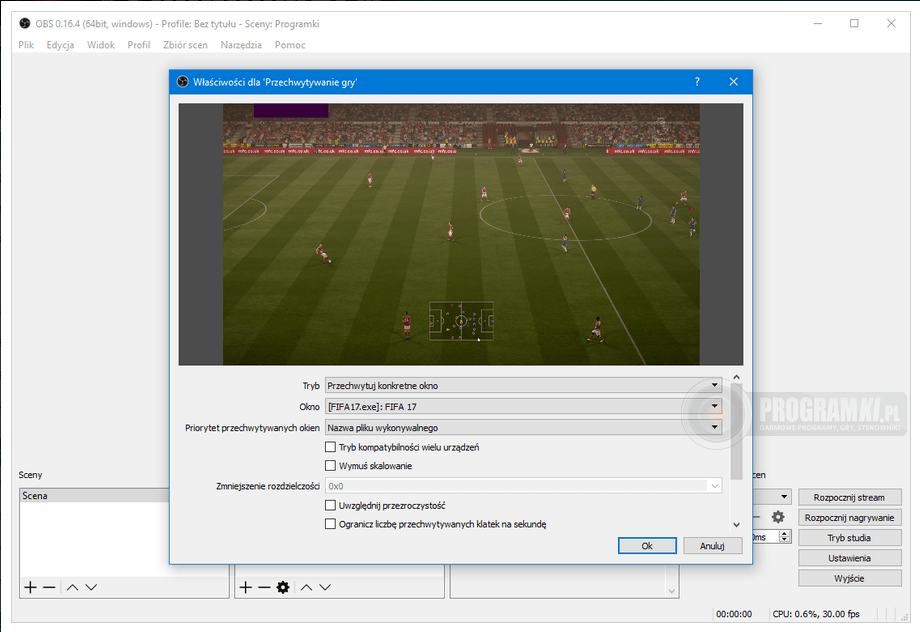This screenshot has height=632, width=920.
Task: Remove selected scene with minus icon
Action: coord(49,587)
